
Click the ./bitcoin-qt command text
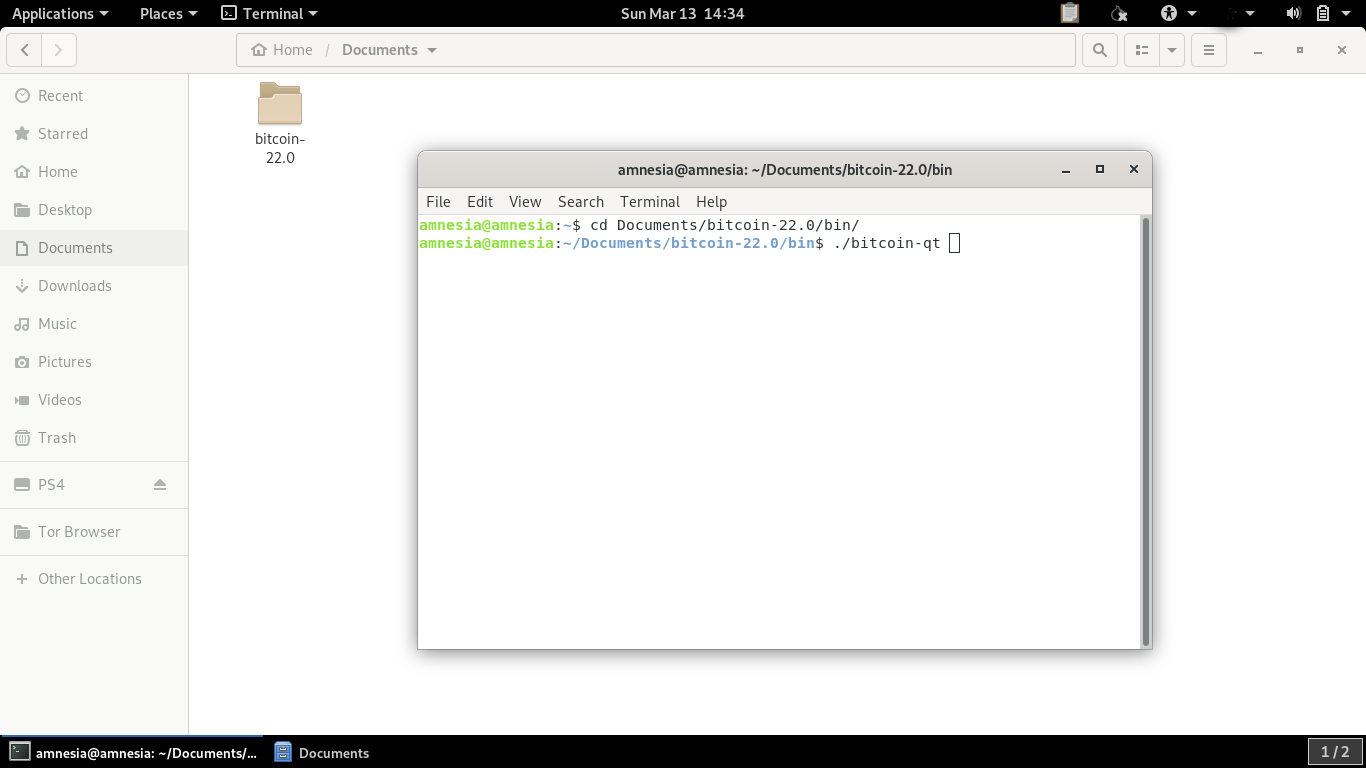887,243
